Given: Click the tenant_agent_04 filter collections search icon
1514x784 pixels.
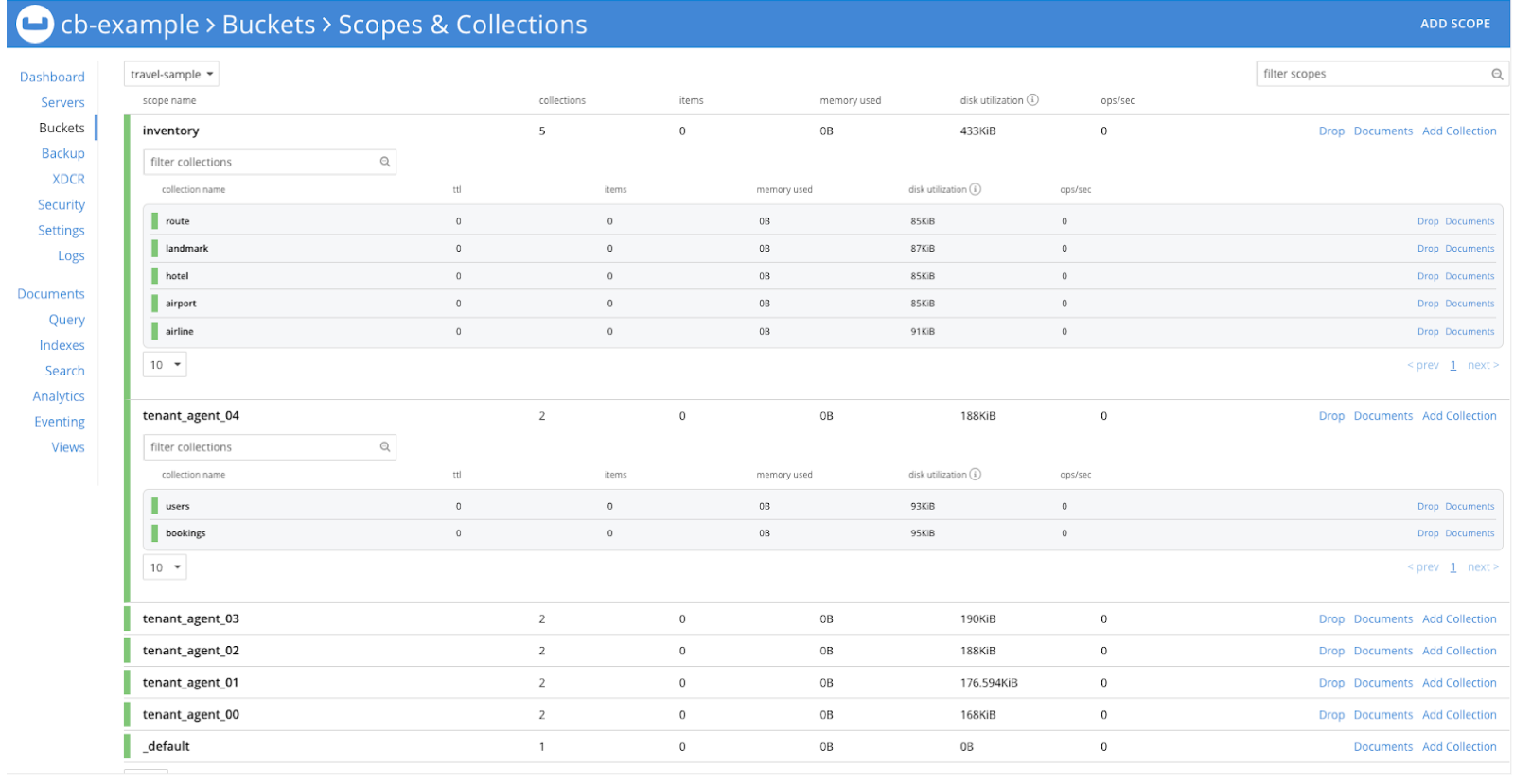Looking at the screenshot, I should point(385,447).
